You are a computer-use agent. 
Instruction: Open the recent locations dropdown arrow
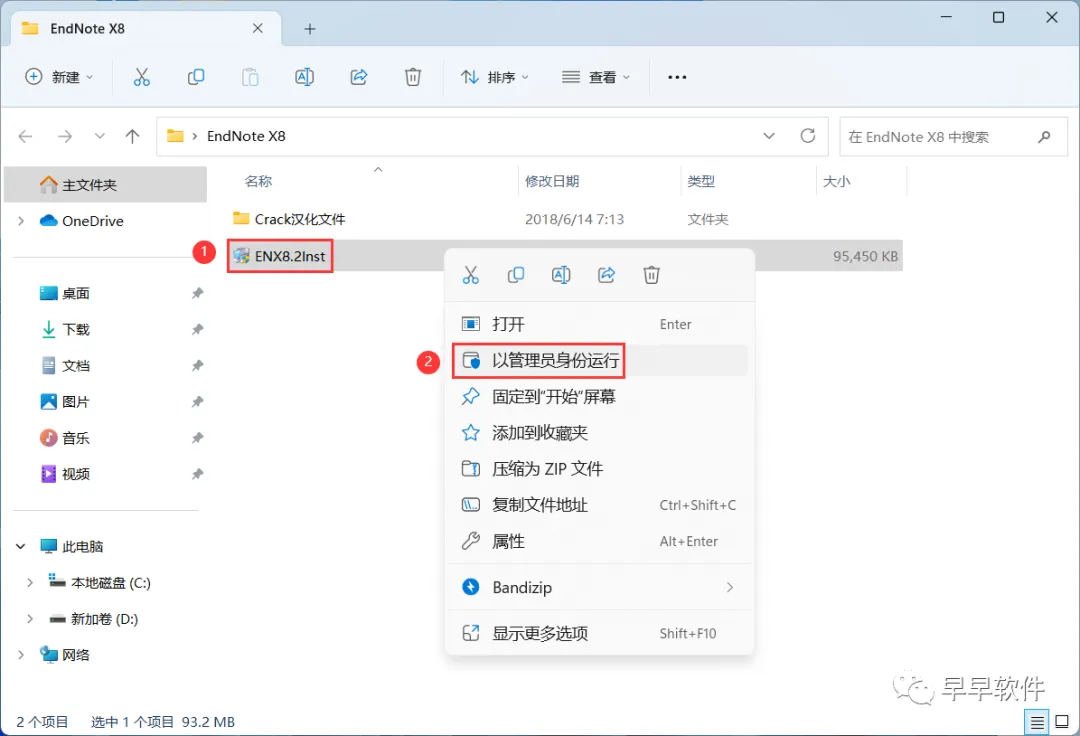(x=100, y=136)
